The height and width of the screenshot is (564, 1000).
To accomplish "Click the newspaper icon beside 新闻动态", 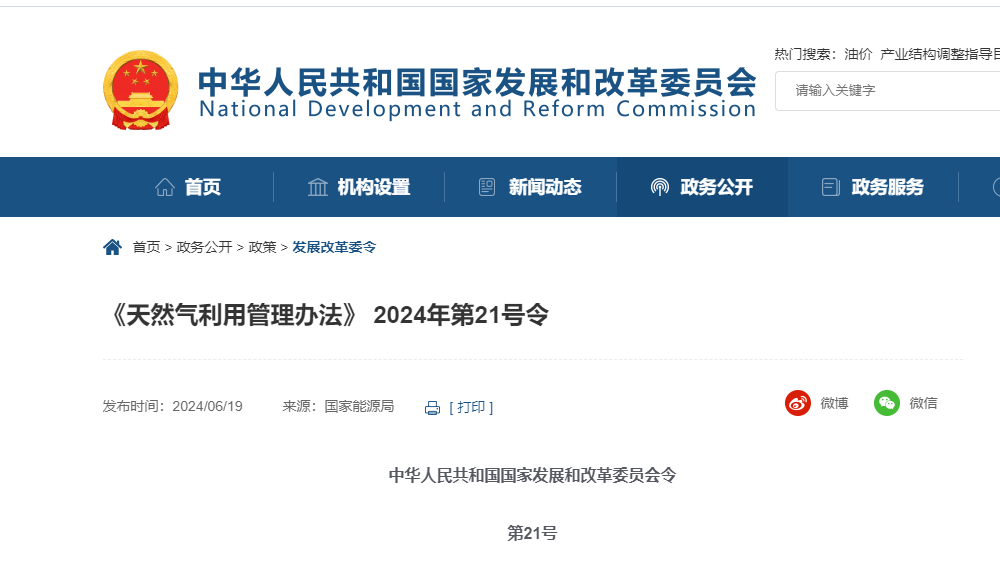I will coord(487,187).
